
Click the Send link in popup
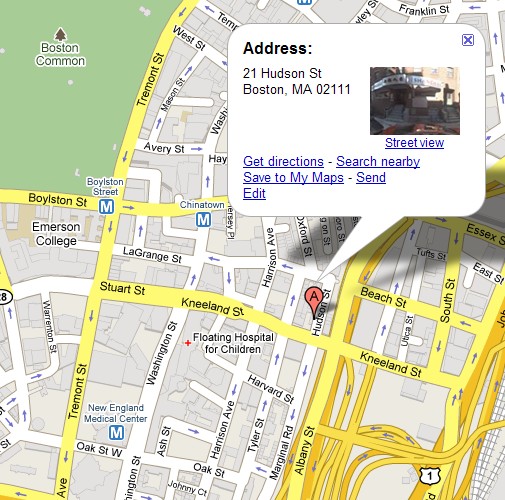tap(371, 177)
